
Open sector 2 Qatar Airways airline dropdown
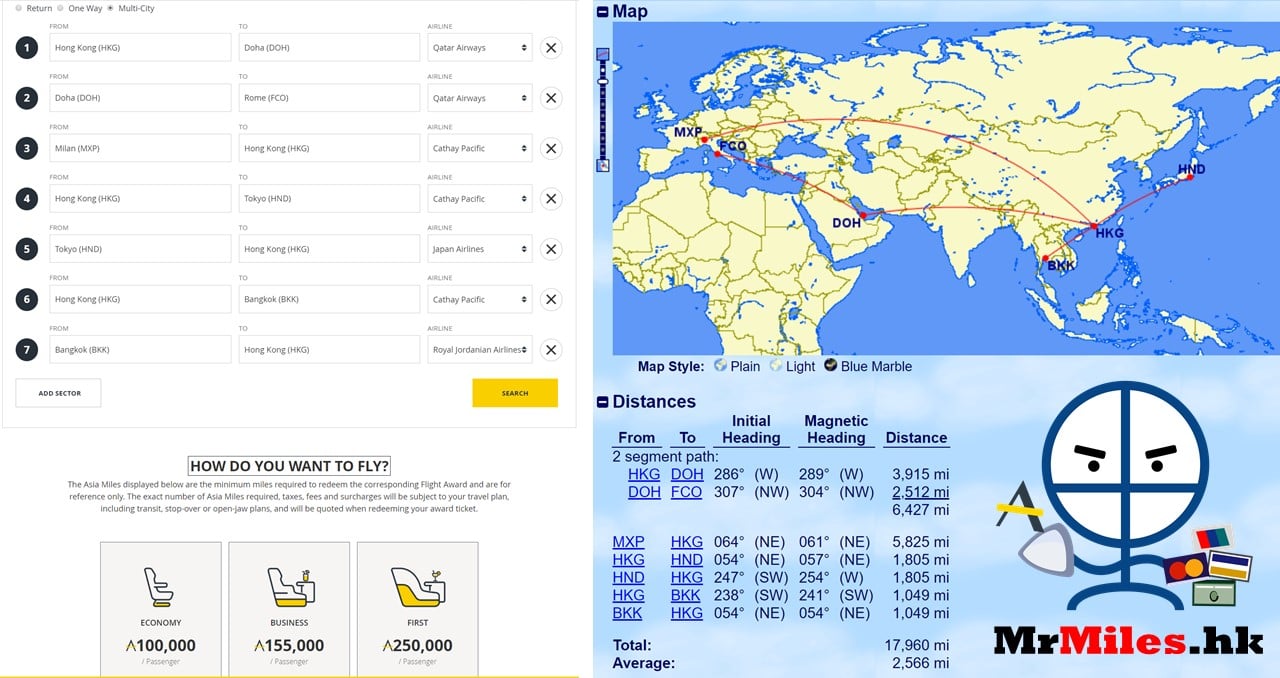tap(480, 98)
